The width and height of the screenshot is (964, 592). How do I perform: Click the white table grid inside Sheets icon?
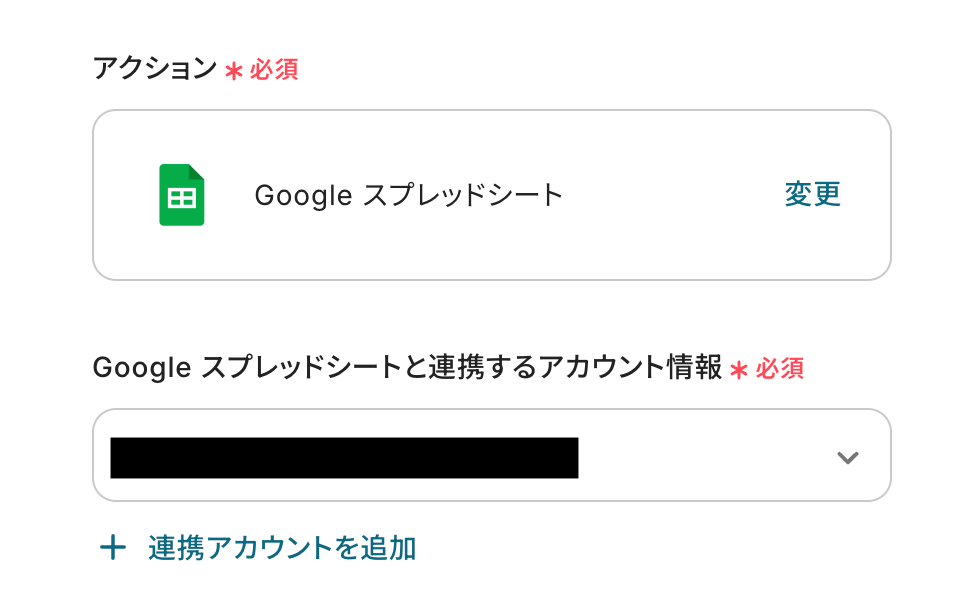pos(182,198)
